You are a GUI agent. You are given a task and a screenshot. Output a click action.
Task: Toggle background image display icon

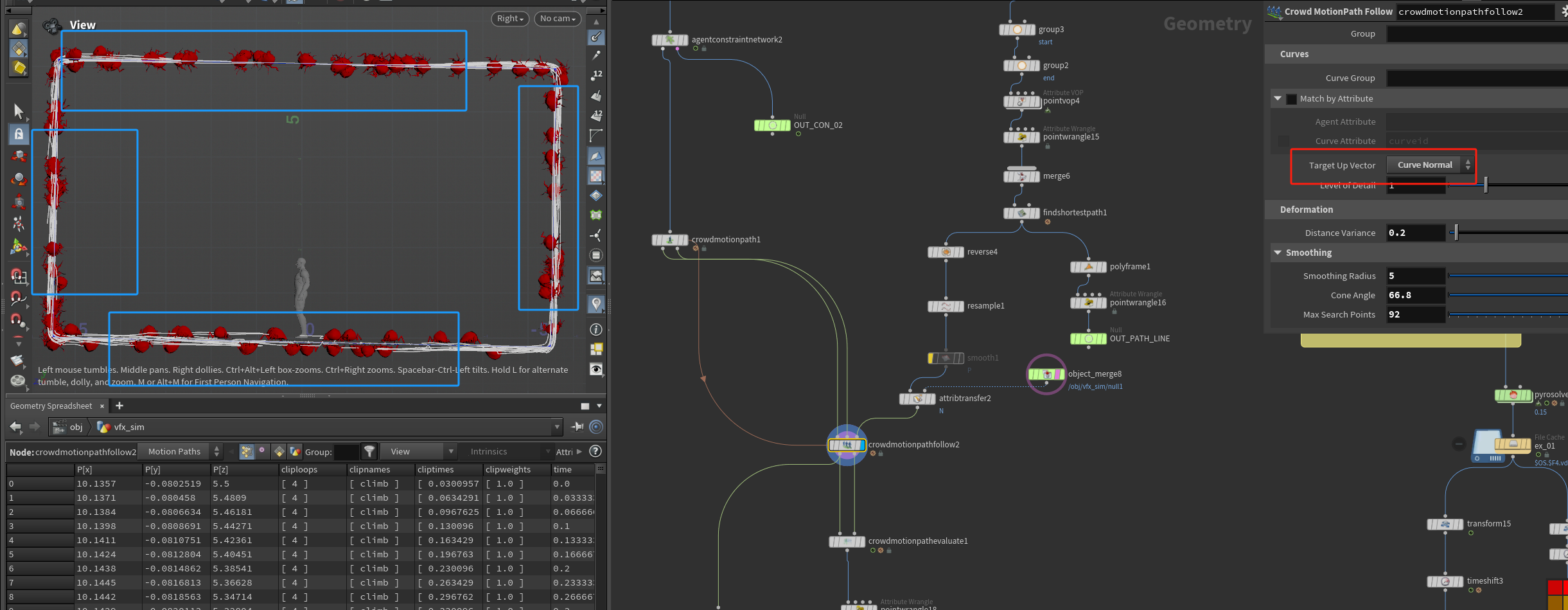(596, 276)
